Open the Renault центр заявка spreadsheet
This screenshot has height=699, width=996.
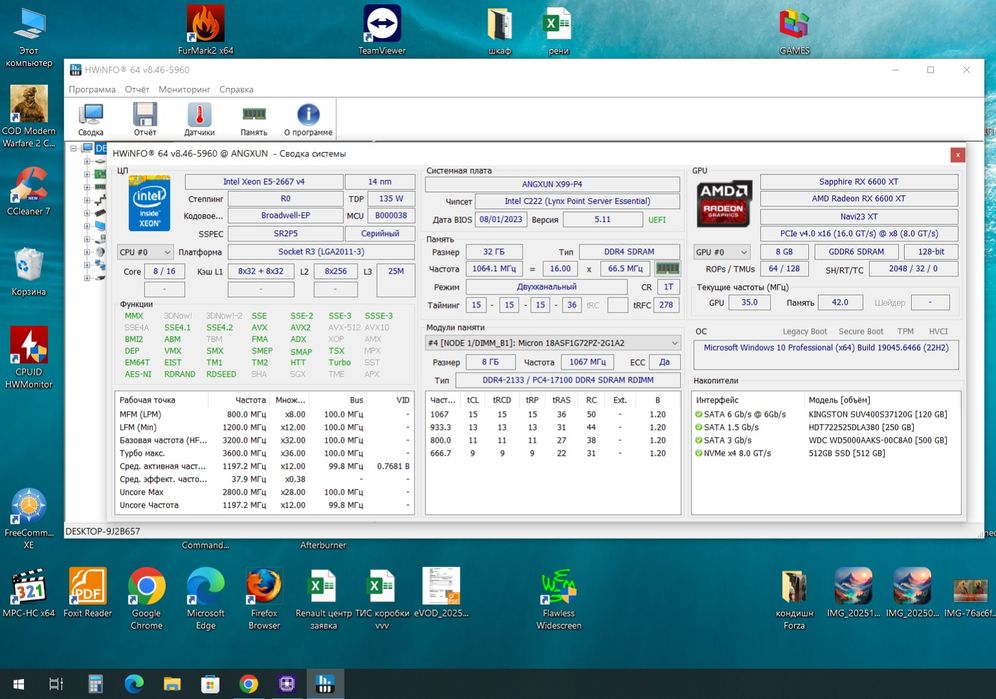click(323, 599)
